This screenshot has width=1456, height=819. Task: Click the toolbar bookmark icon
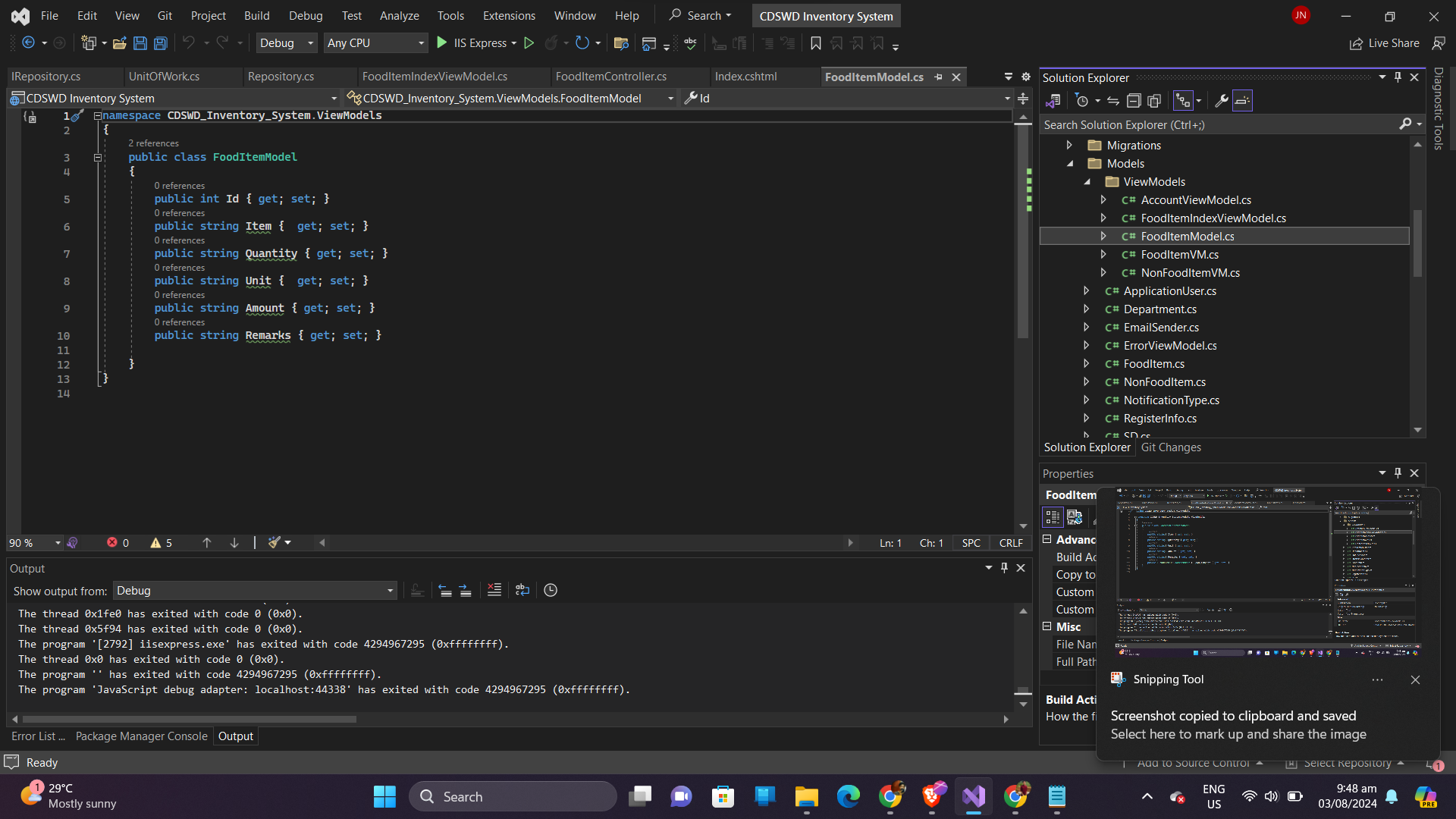[816, 43]
